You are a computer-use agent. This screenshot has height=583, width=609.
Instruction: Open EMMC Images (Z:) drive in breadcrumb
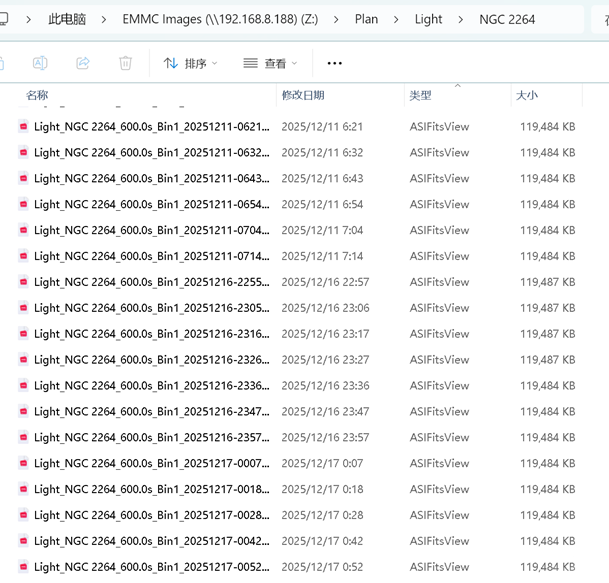click(220, 19)
